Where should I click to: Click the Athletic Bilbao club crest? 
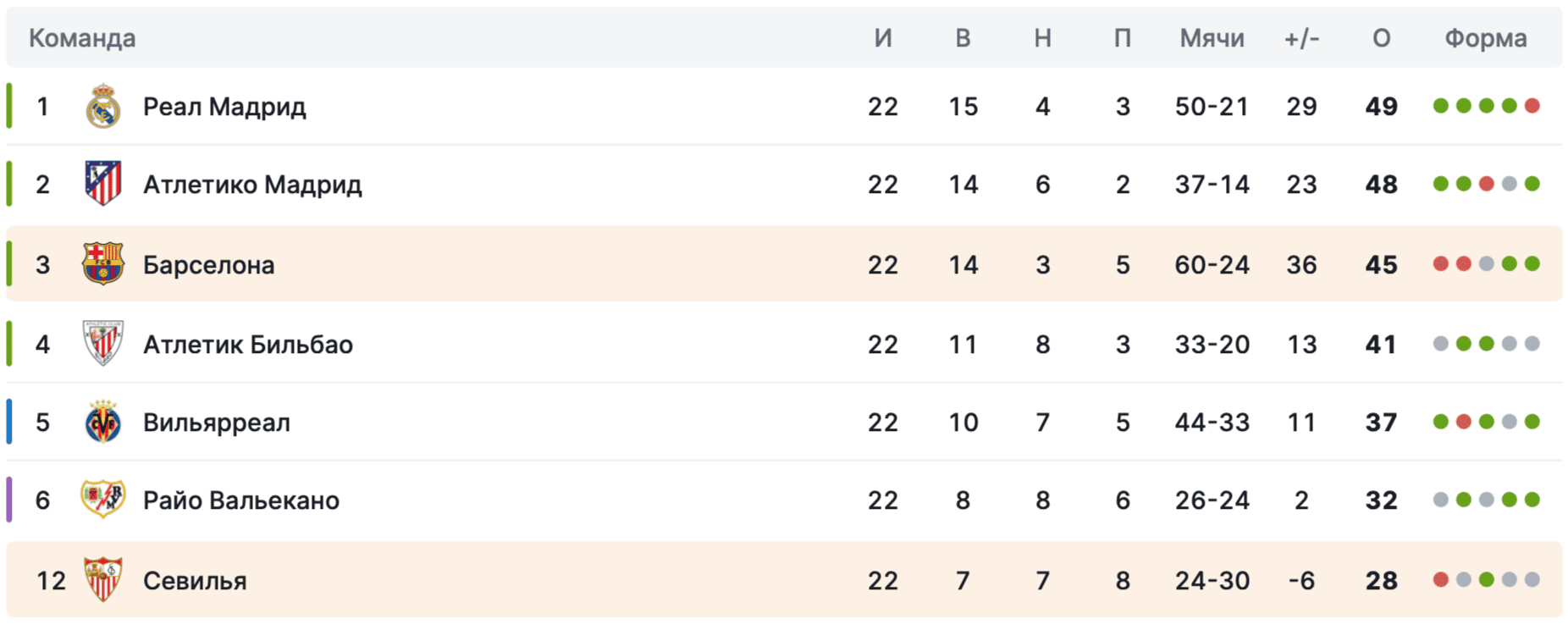(103, 344)
